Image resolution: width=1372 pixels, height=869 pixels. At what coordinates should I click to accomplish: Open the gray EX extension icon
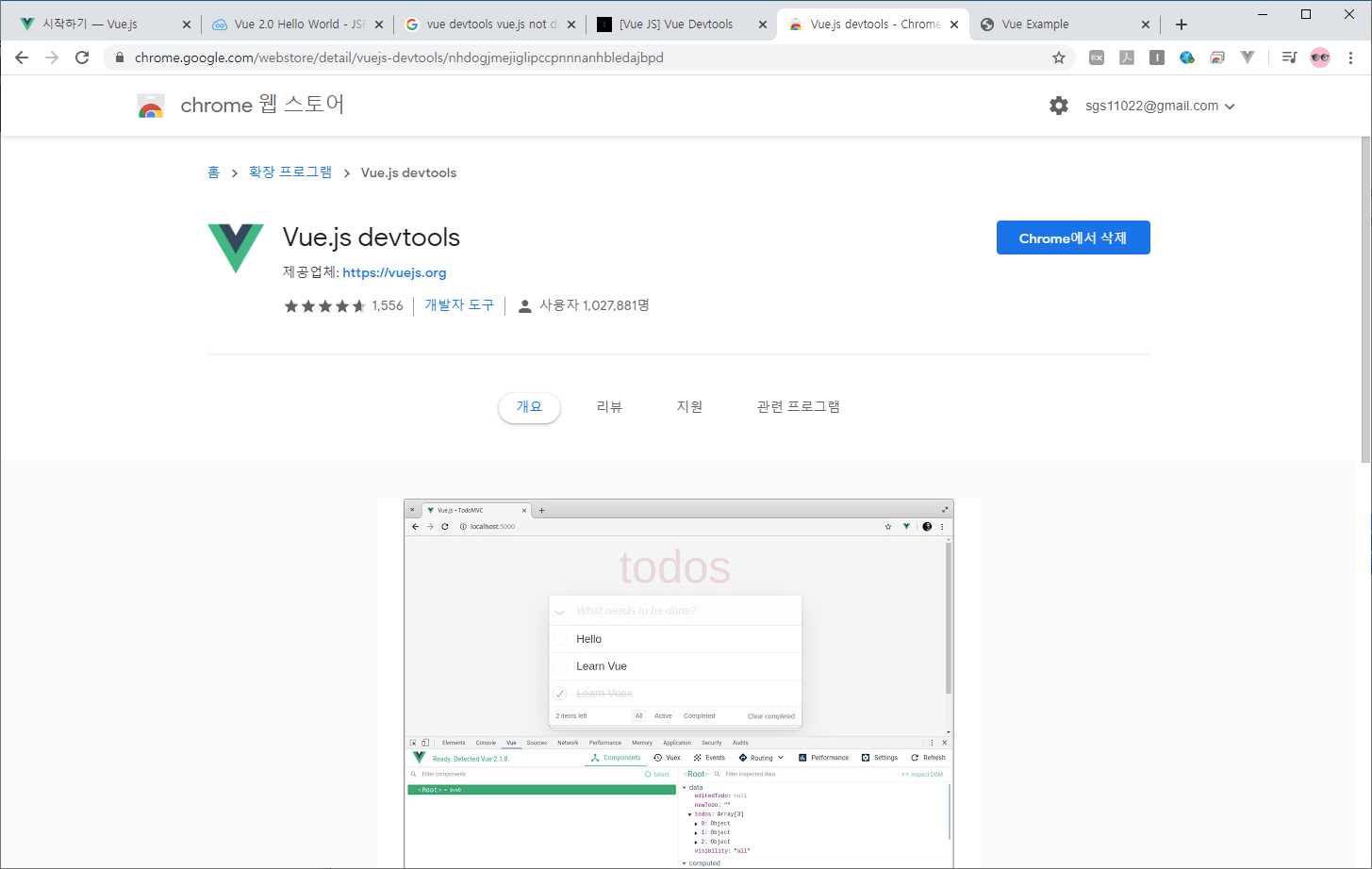(1097, 57)
